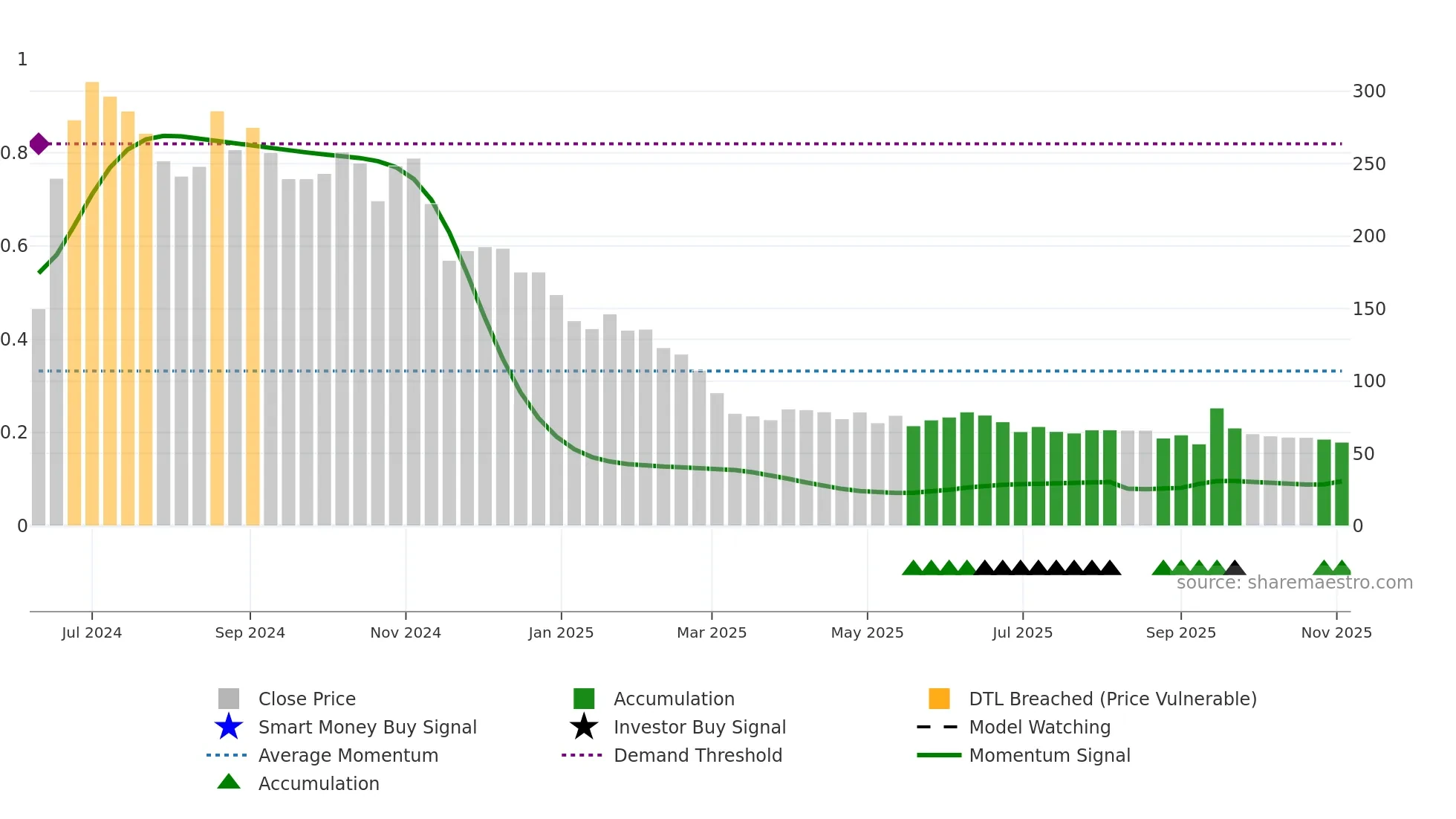Image resolution: width=1456 pixels, height=819 pixels.
Task: Click the 300 right axis label
Action: tap(1368, 91)
